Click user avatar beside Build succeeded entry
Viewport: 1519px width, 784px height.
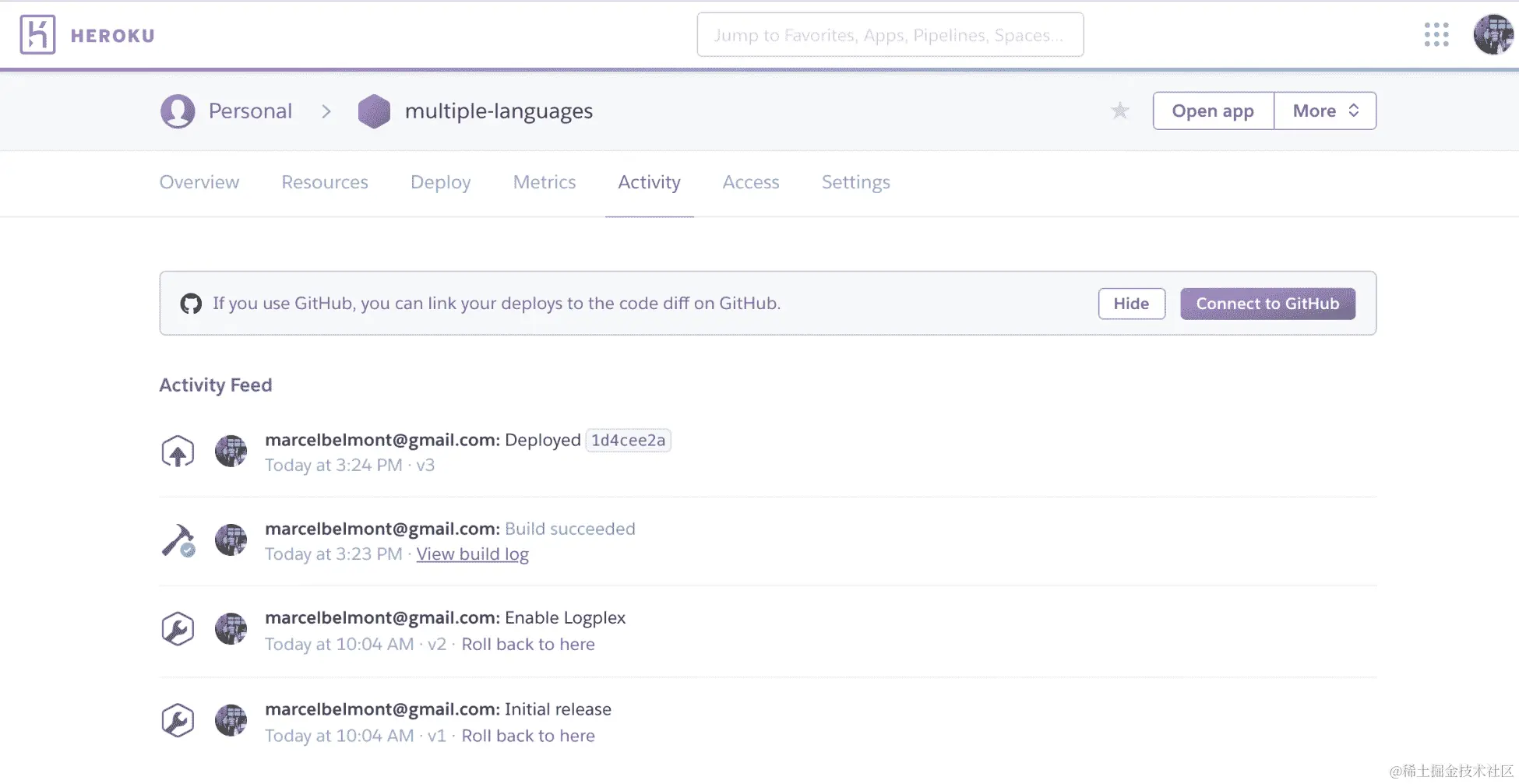click(231, 540)
